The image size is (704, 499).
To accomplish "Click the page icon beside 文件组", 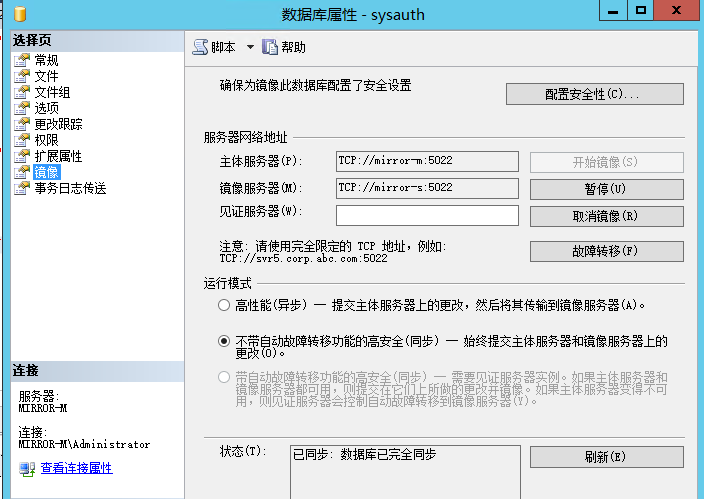I will coord(22,92).
